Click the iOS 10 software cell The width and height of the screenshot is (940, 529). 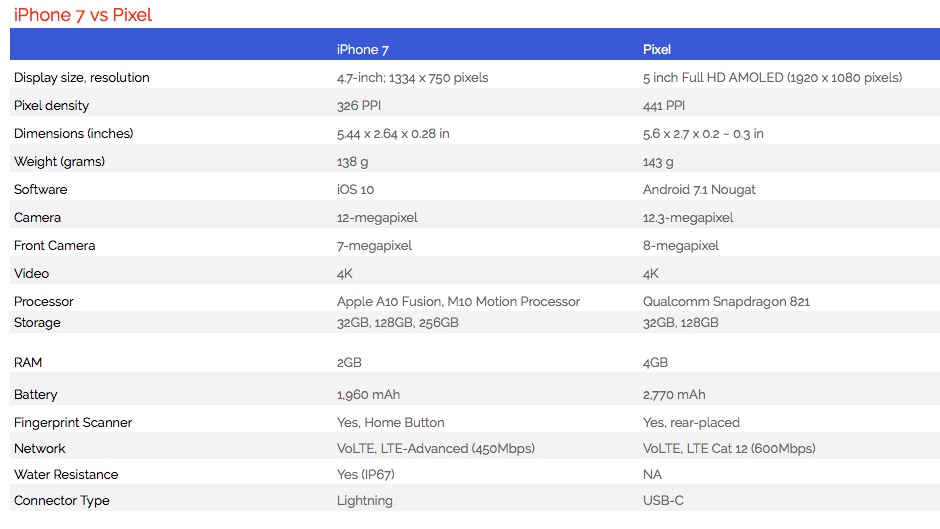tap(356, 189)
